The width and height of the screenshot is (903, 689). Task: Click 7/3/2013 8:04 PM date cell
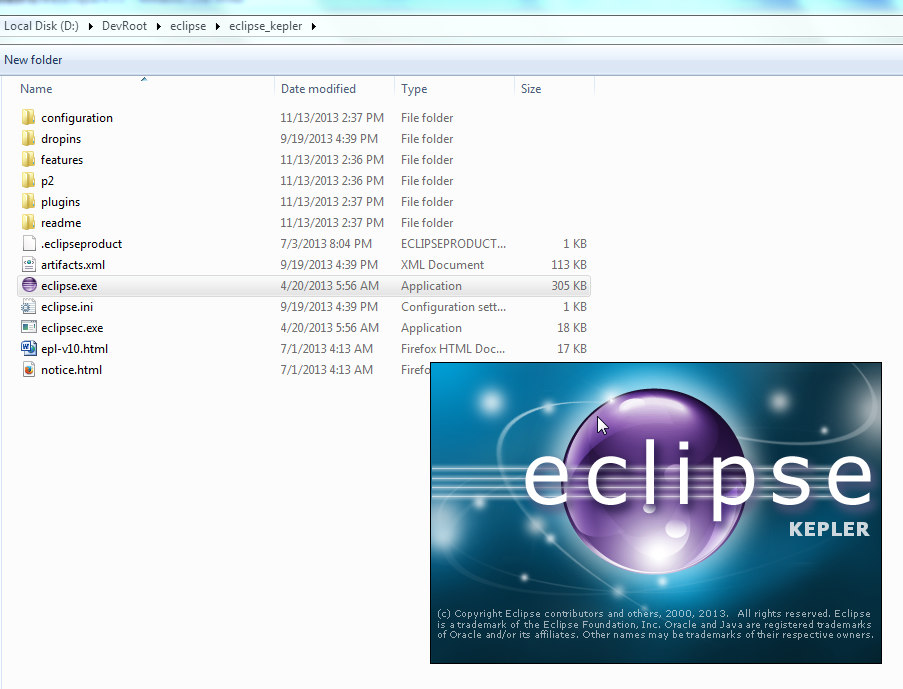click(x=326, y=244)
